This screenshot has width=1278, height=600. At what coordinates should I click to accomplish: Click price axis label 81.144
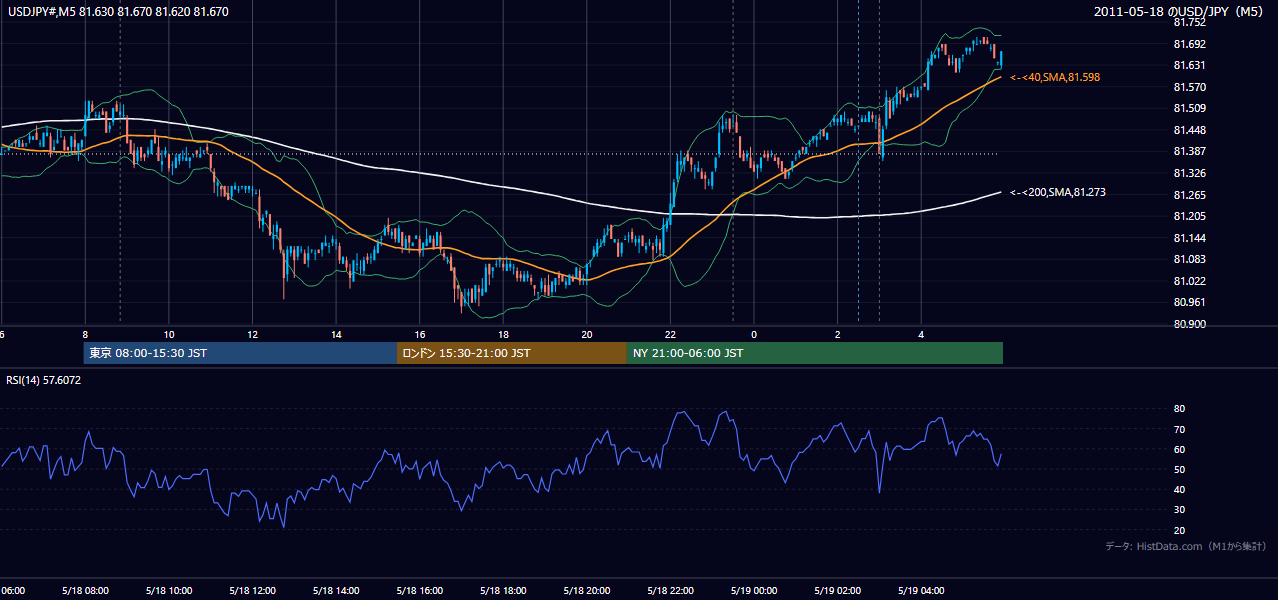1188,238
